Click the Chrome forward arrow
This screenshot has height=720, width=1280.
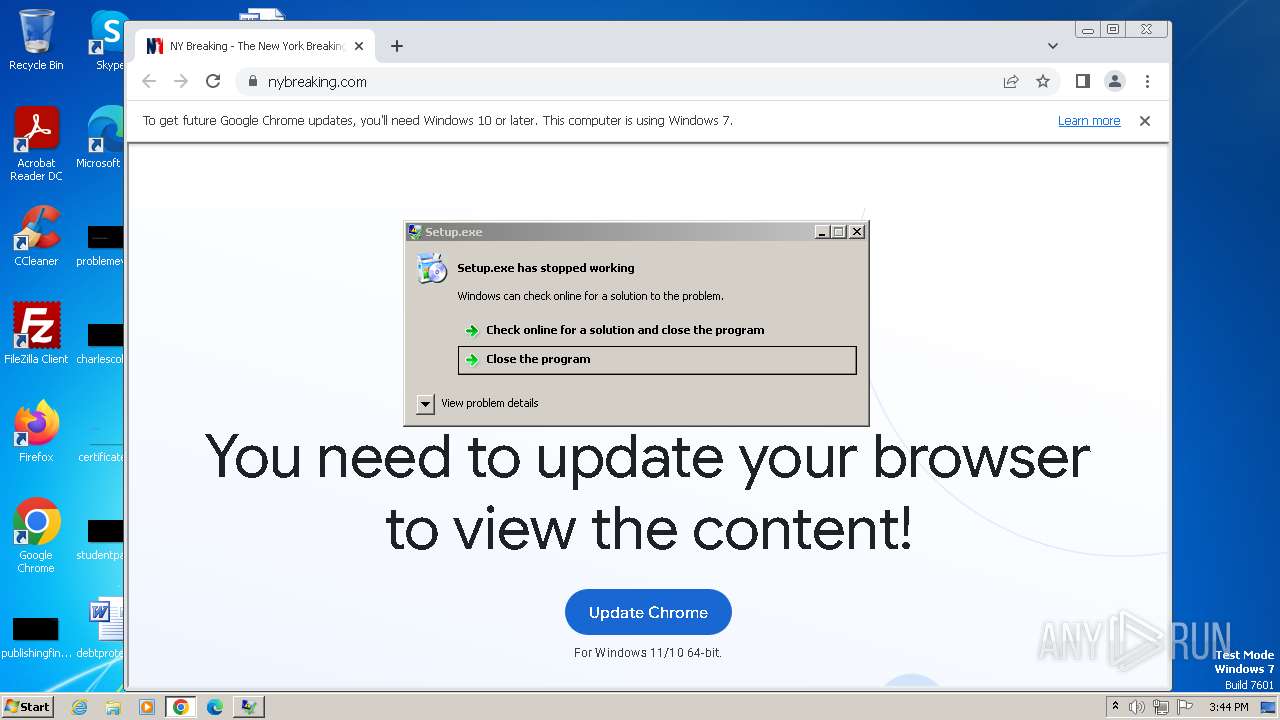[181, 82]
